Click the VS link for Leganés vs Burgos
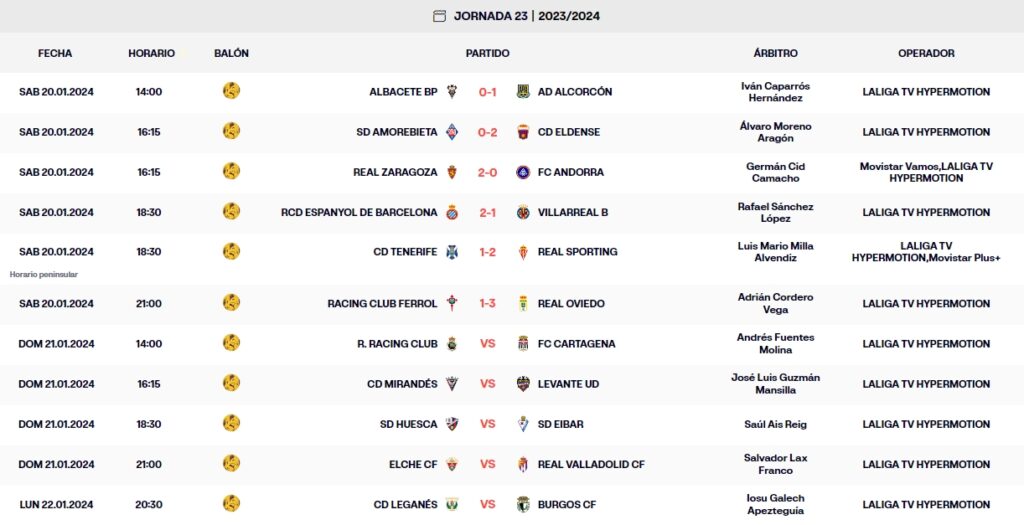This screenshot has width=1024, height=525. 488,504
